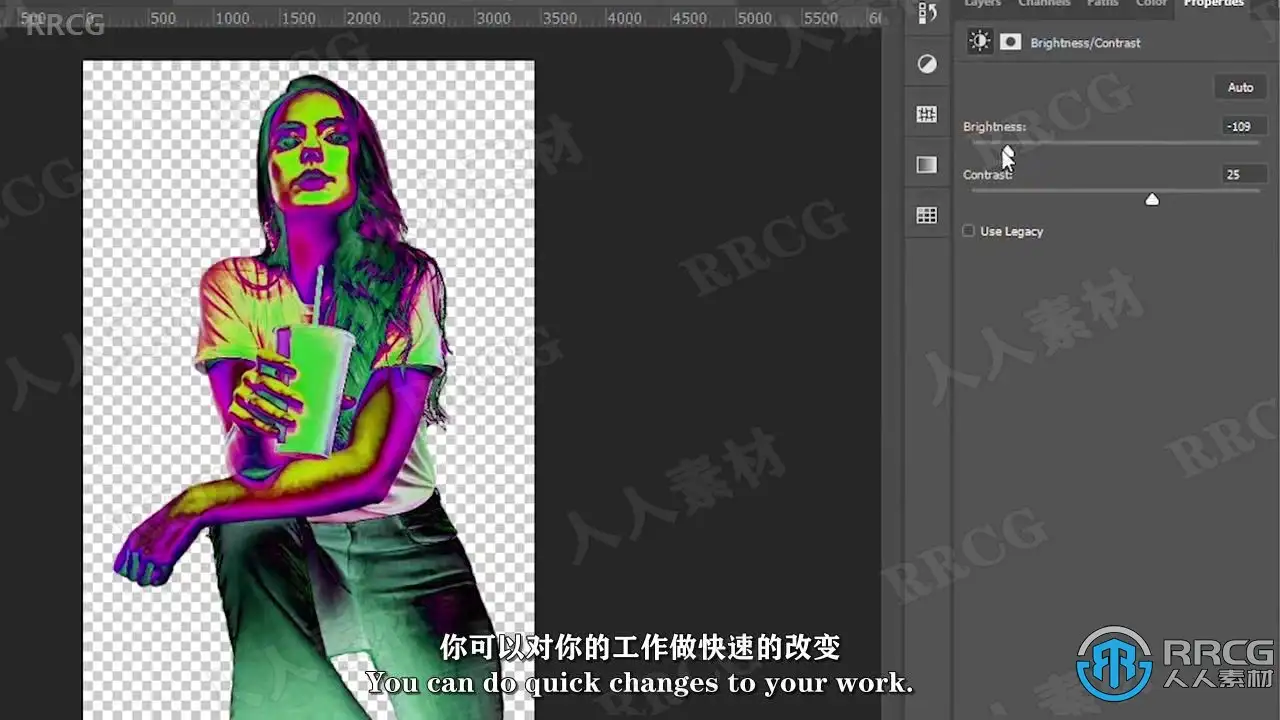Click the Contrast slider handle
The image size is (1280, 720).
coord(1152,199)
